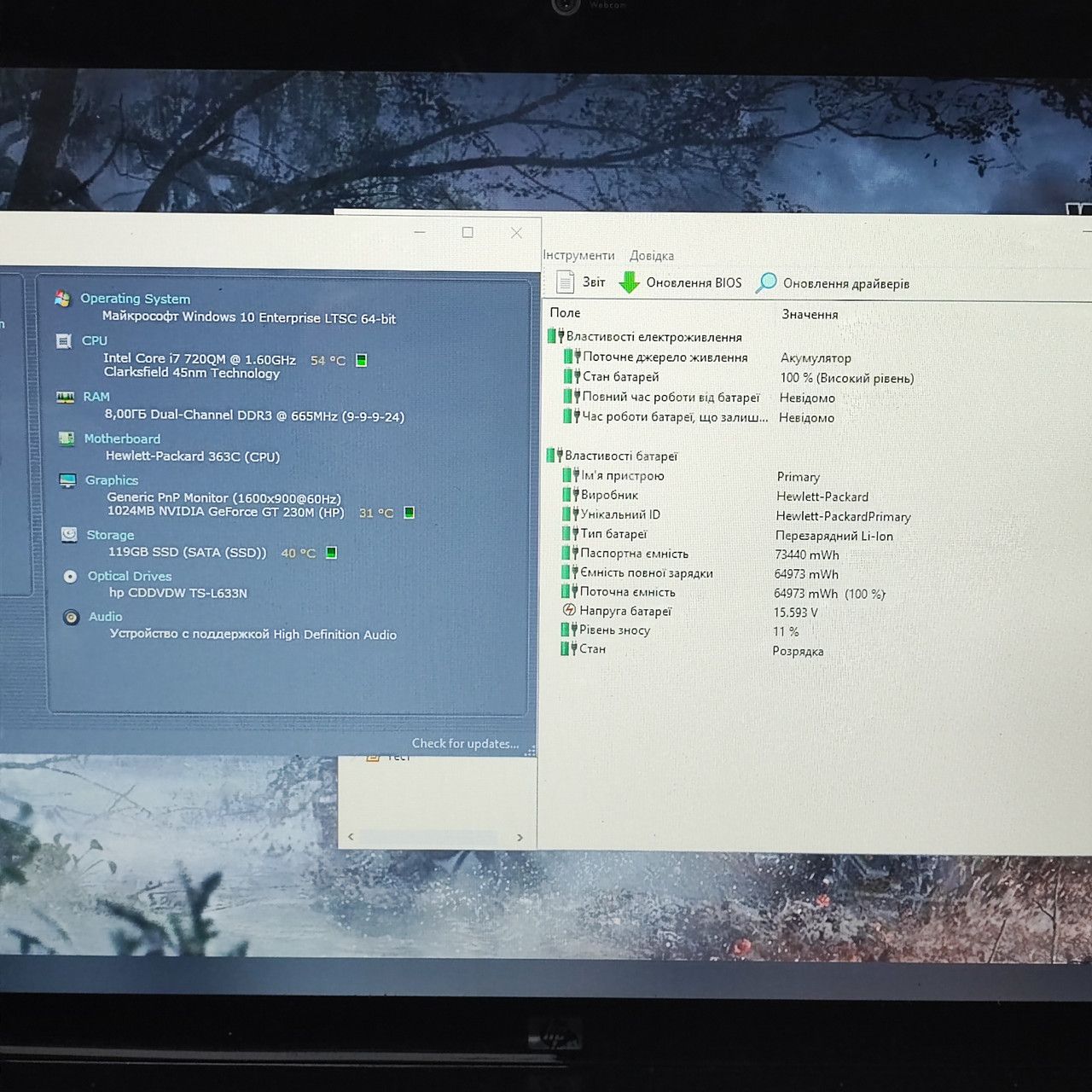Image resolution: width=1092 pixels, height=1092 pixels.
Task: Click the Audio speaker icon in Speccy
Action: point(72,617)
